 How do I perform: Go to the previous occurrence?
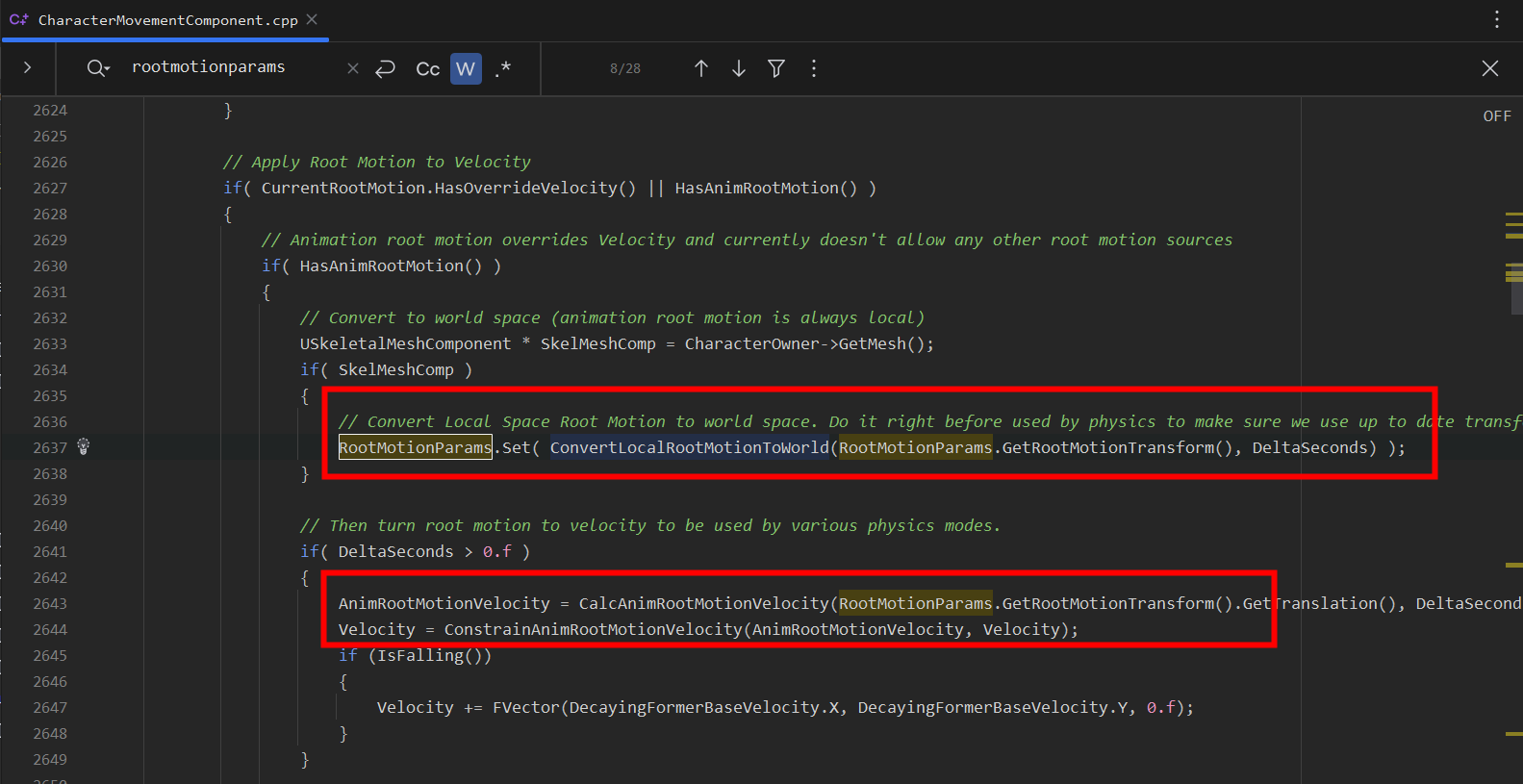pyautogui.click(x=701, y=68)
